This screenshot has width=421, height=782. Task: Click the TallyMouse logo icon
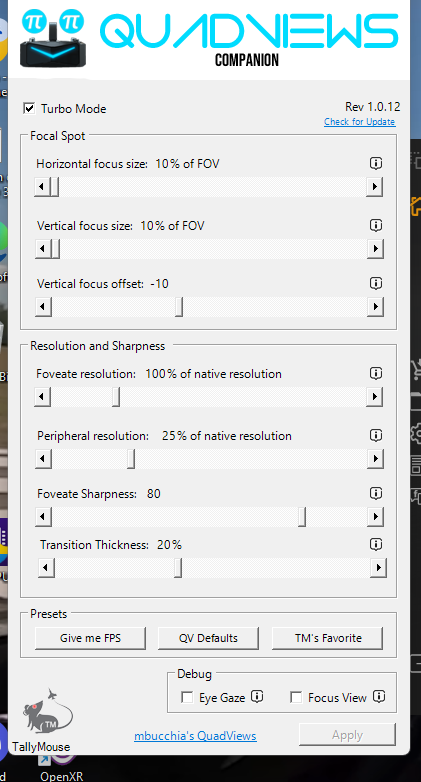pos(47,712)
